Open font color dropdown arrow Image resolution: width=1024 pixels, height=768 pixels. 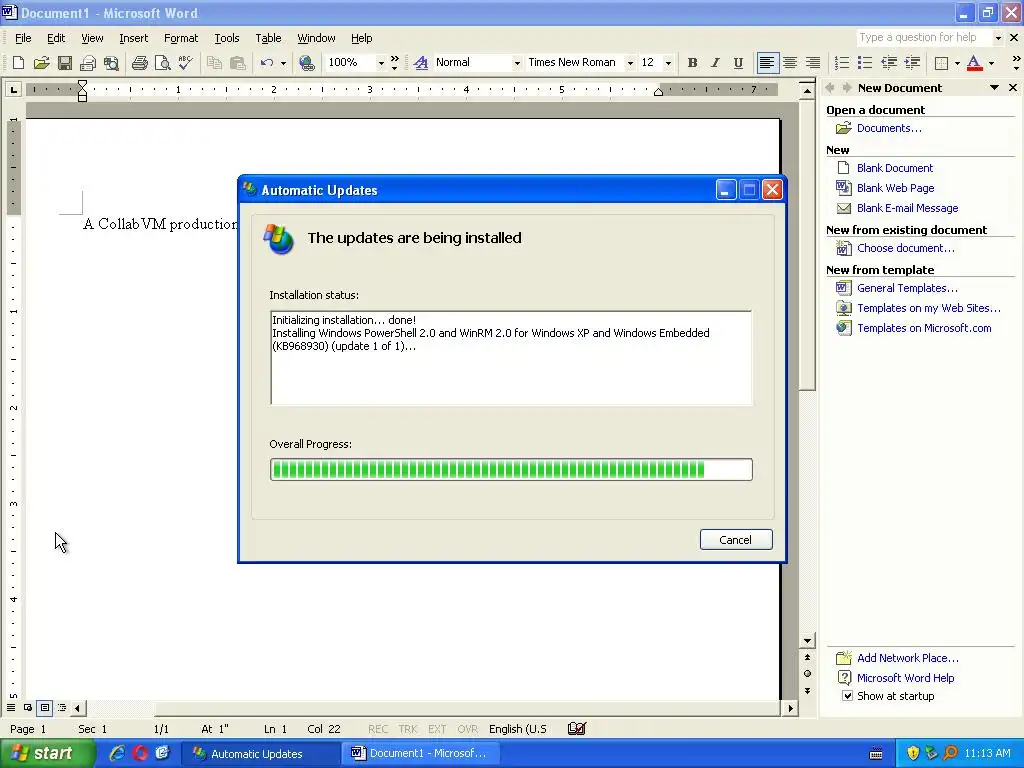click(x=991, y=63)
